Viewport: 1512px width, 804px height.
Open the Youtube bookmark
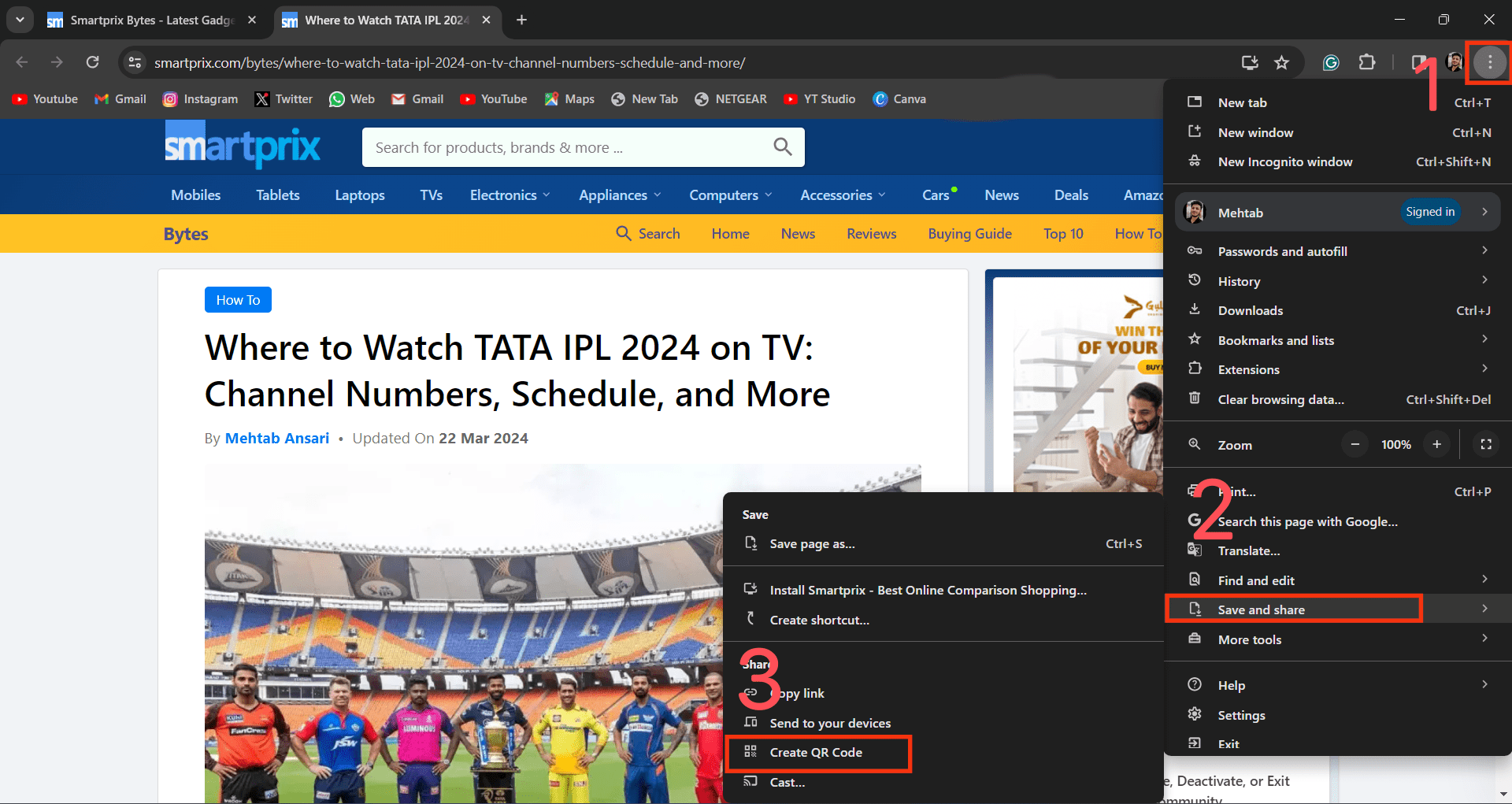pyautogui.click(x=45, y=99)
